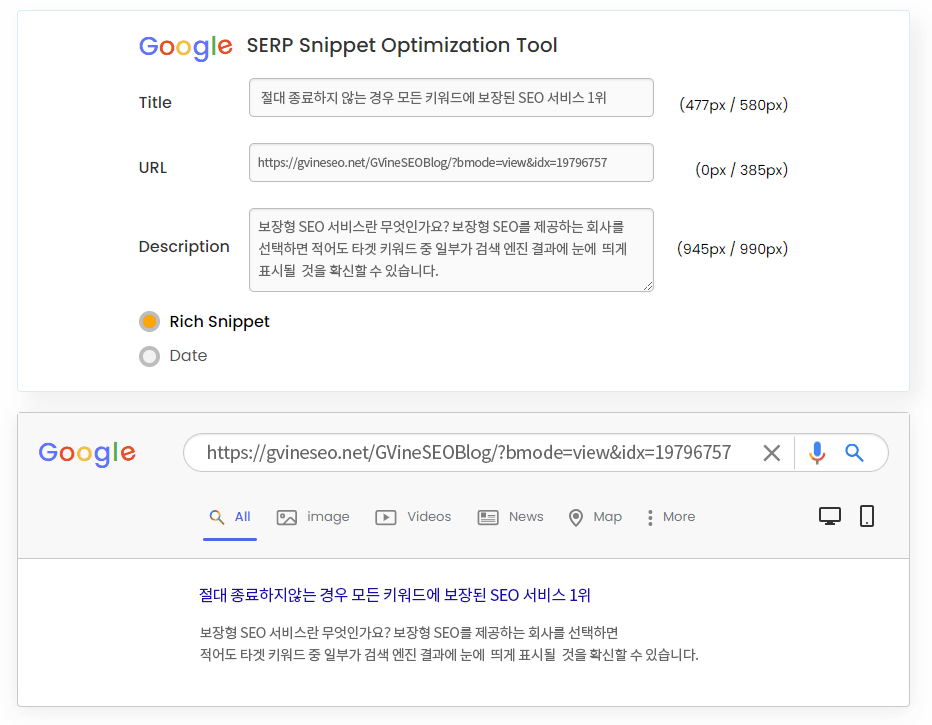The height and width of the screenshot is (725, 932).
Task: Open the All search tab
Action: 230,517
